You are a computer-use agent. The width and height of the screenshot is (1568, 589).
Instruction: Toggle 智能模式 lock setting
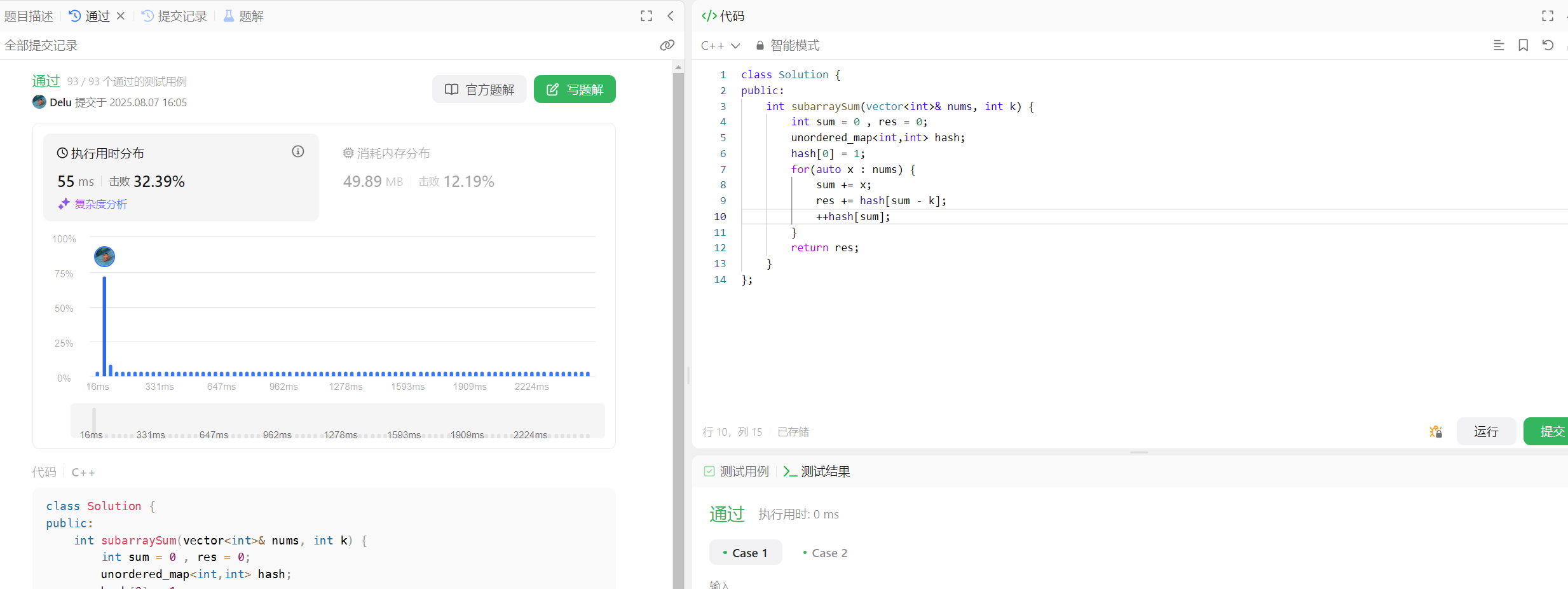tap(787, 45)
